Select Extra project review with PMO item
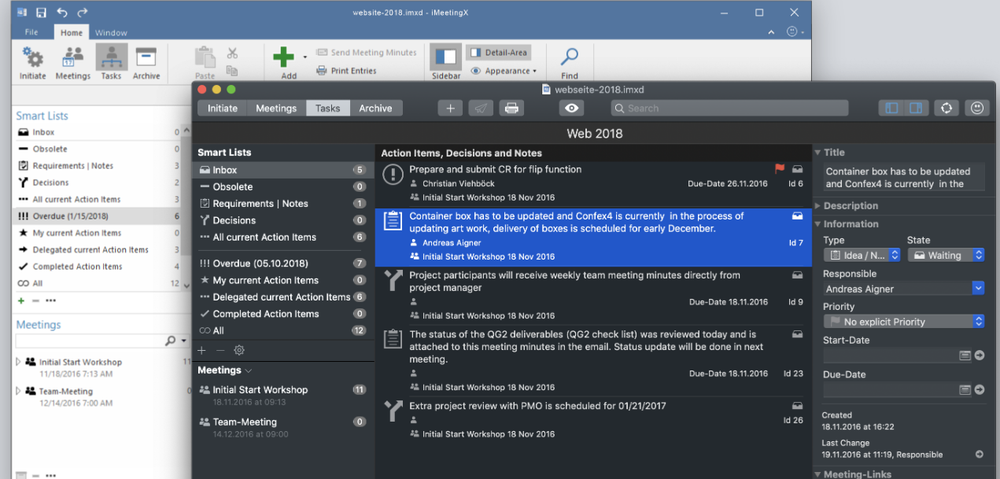Screen dimensions: 1000x479 (x=593, y=420)
